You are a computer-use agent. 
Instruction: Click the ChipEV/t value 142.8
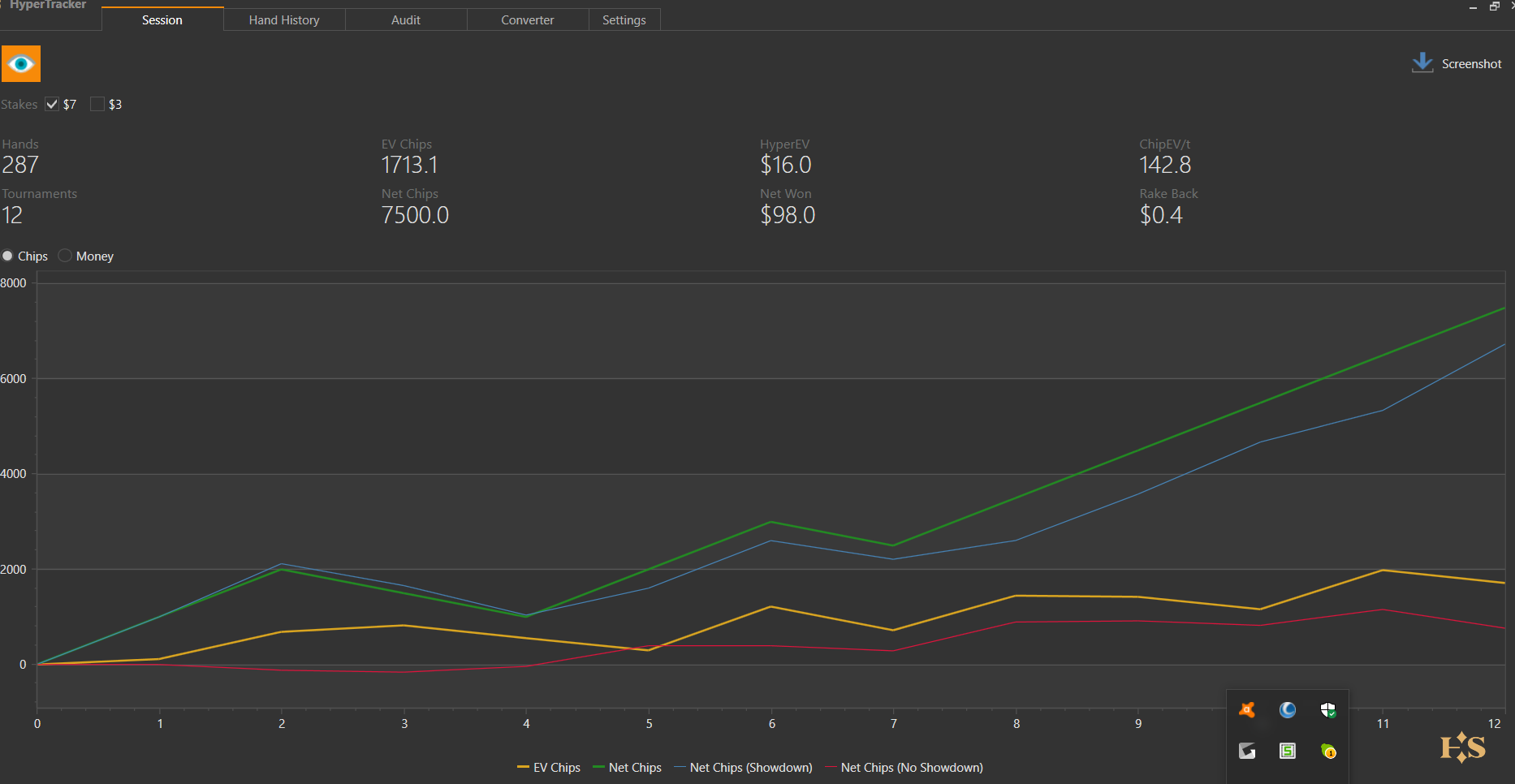(1165, 165)
